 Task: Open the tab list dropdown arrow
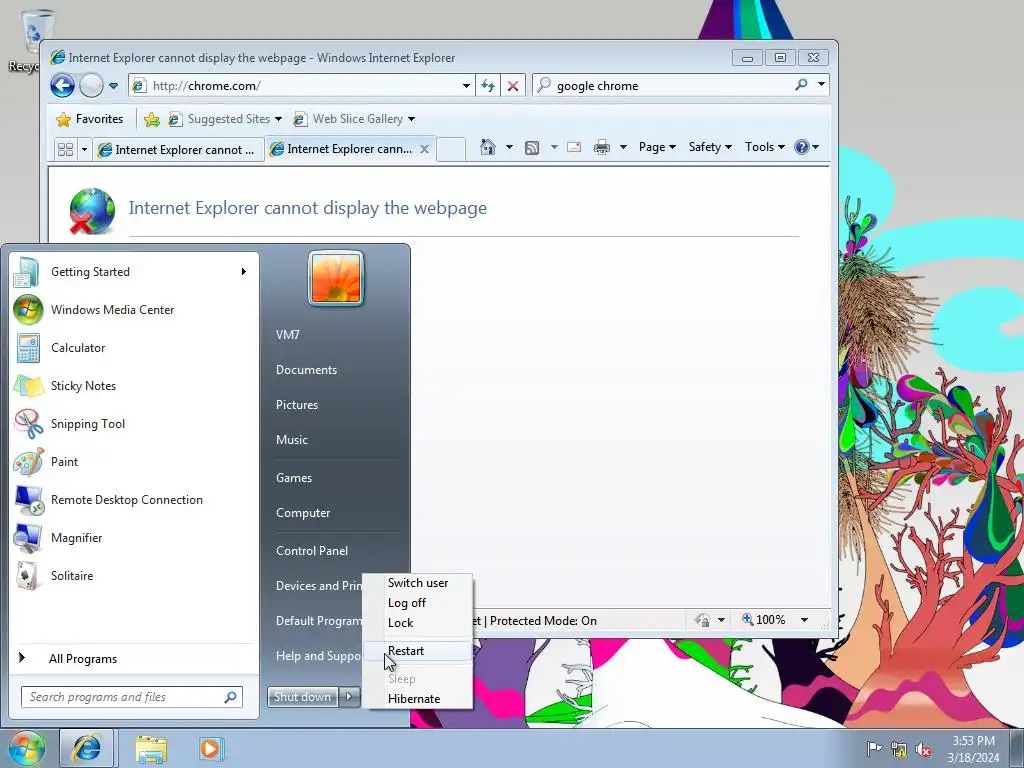click(x=84, y=150)
